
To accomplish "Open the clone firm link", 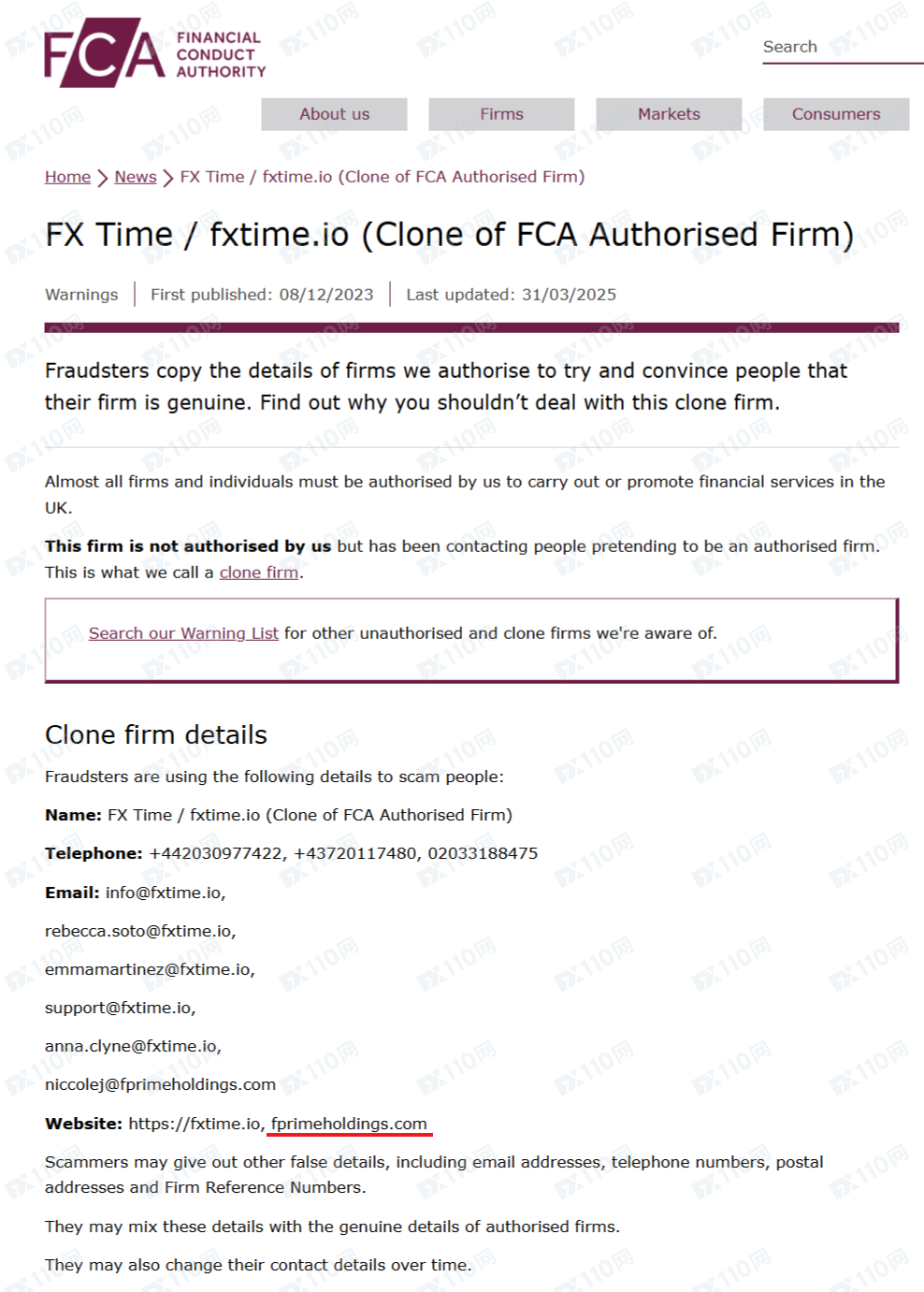I will 259,573.
